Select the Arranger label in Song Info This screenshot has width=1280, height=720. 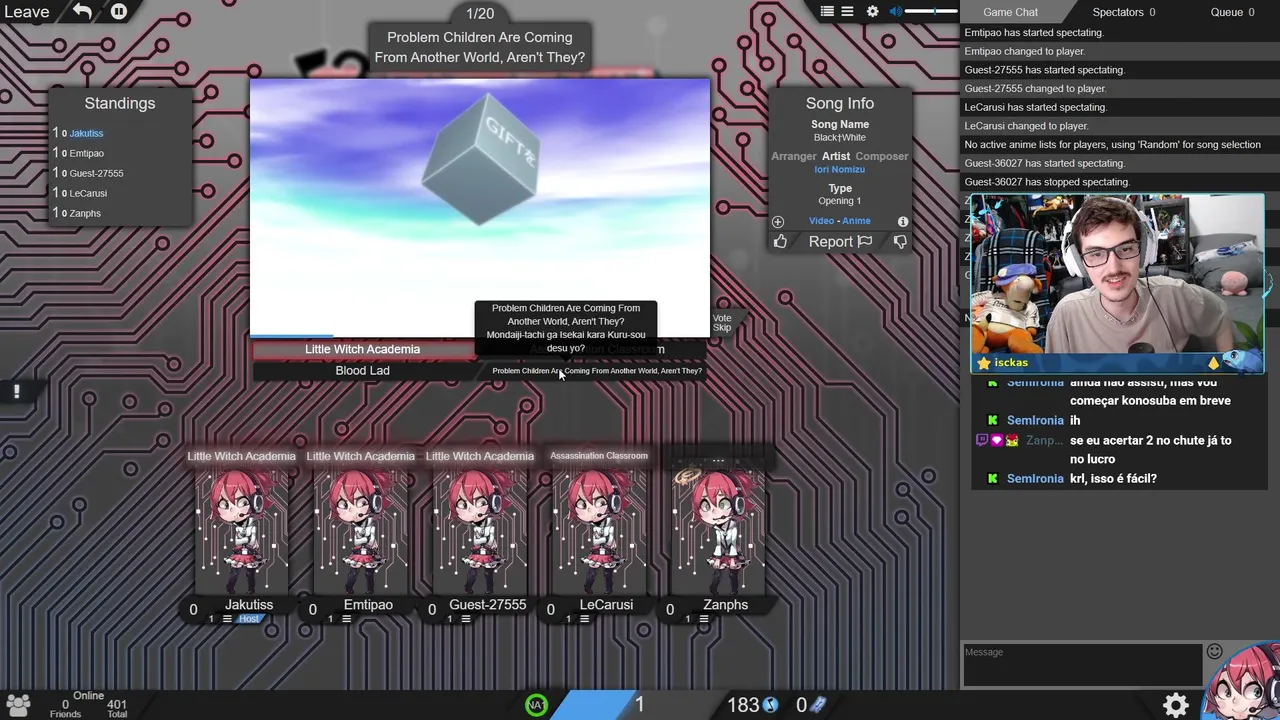coord(794,156)
